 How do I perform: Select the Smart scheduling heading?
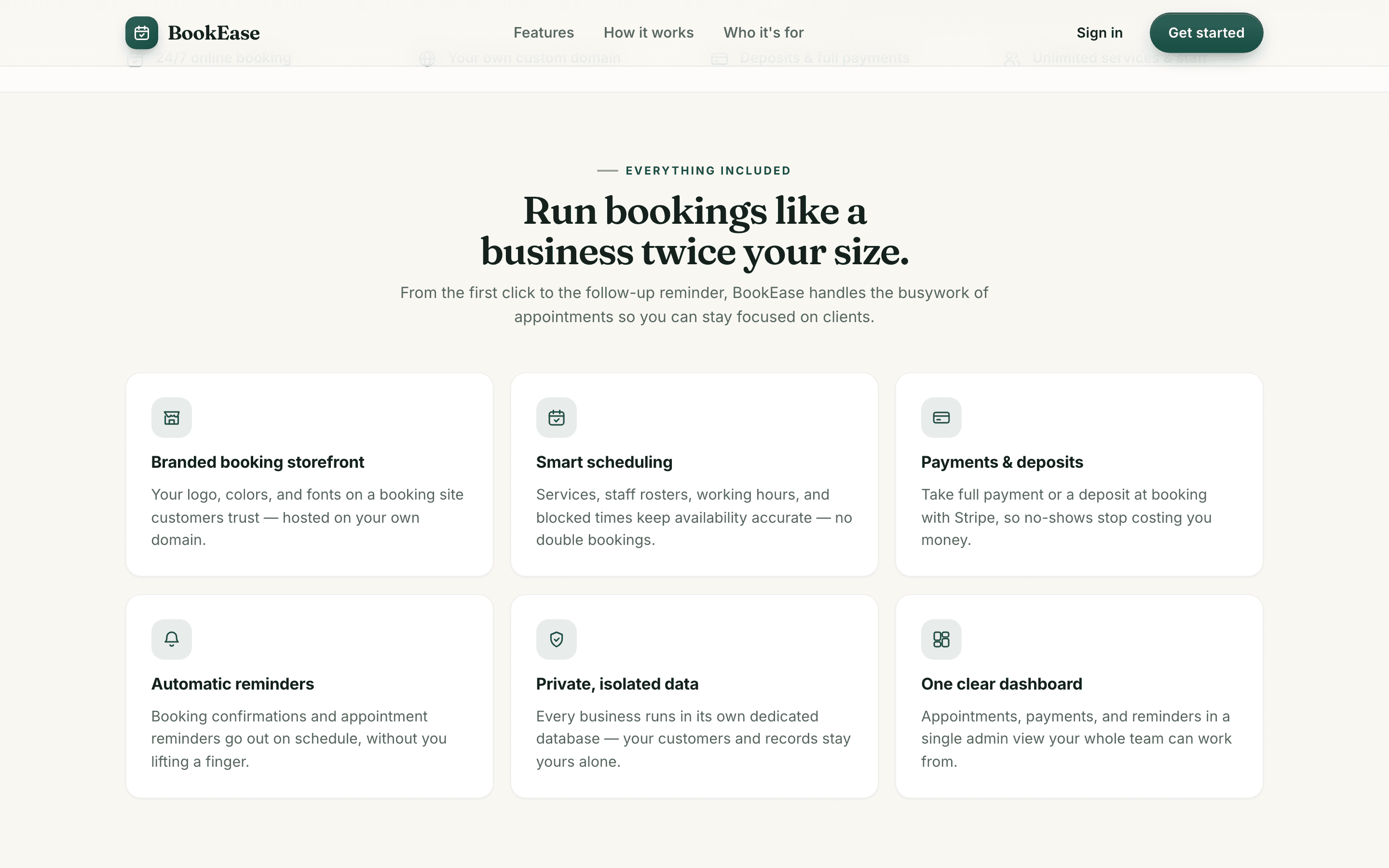point(604,462)
